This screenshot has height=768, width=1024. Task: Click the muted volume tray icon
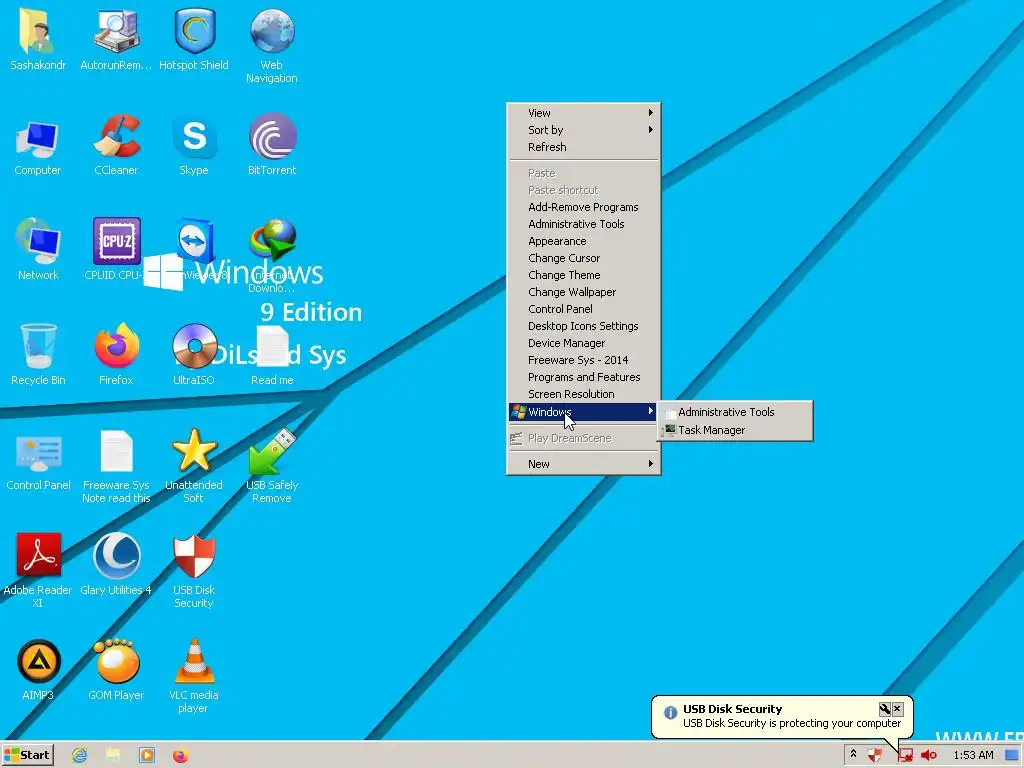pyautogui.click(x=929, y=755)
